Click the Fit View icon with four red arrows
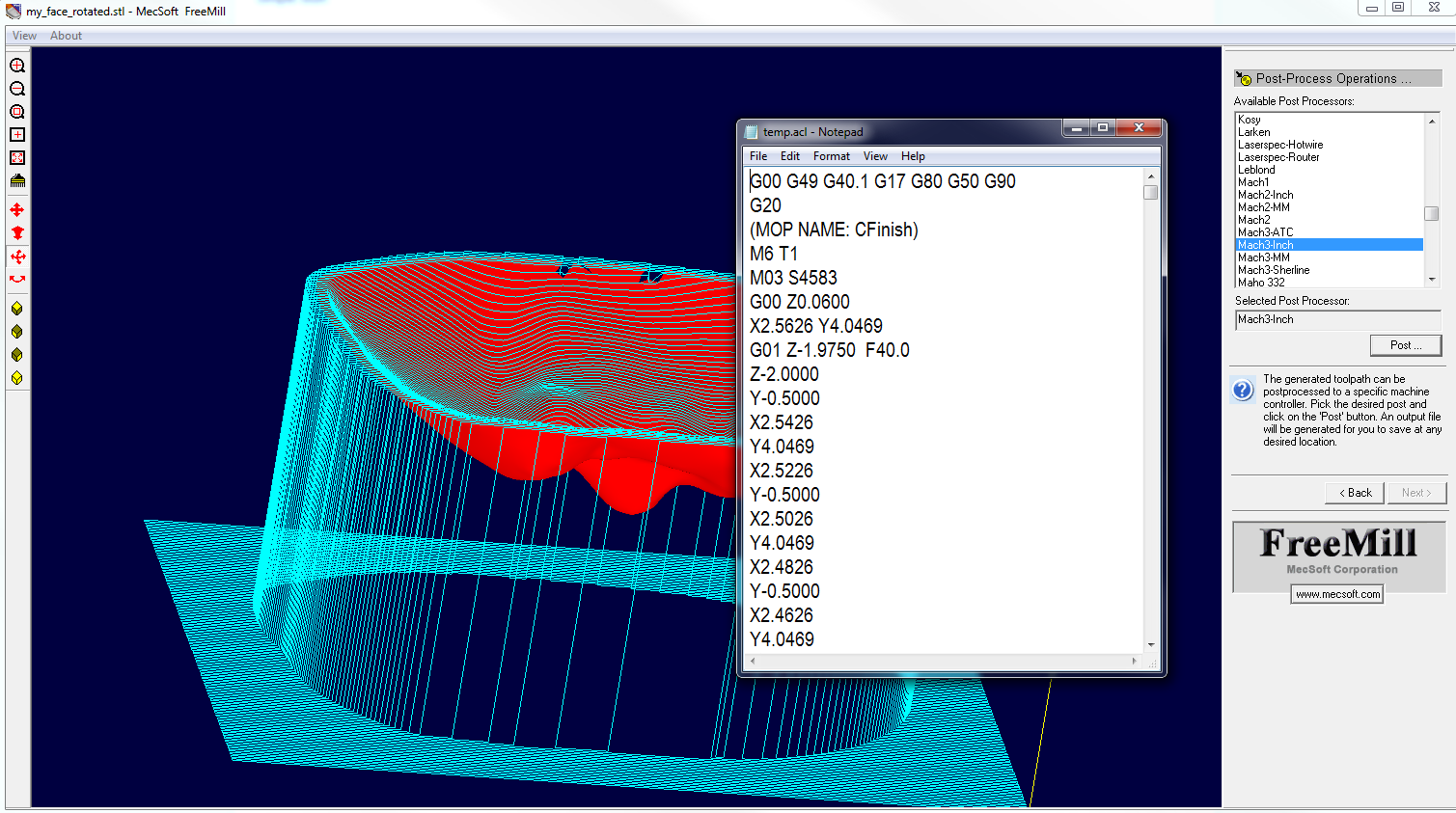Image resolution: width=1456 pixels, height=813 pixels. click(17, 158)
